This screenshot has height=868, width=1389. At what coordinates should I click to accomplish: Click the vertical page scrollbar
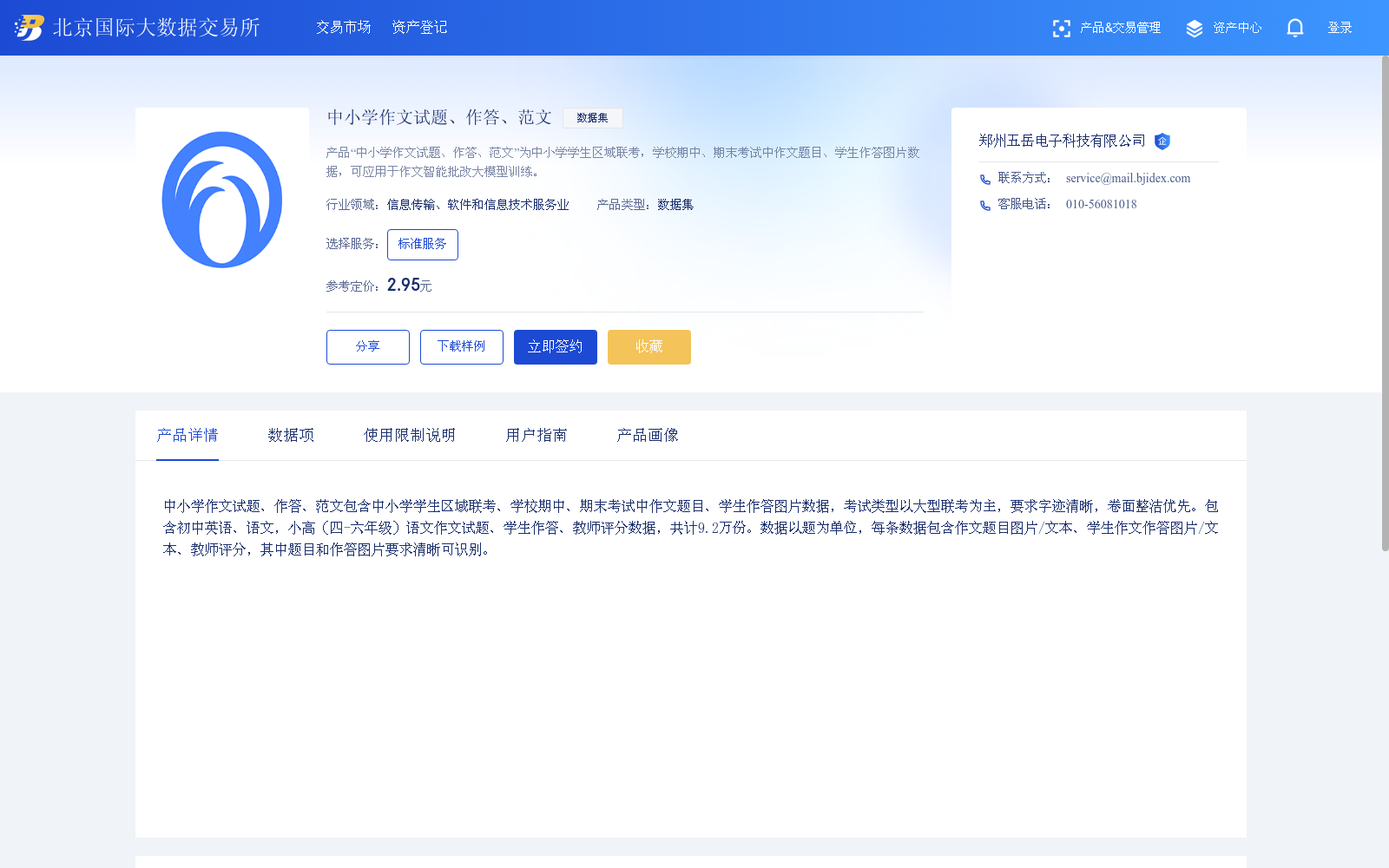coord(1386,304)
